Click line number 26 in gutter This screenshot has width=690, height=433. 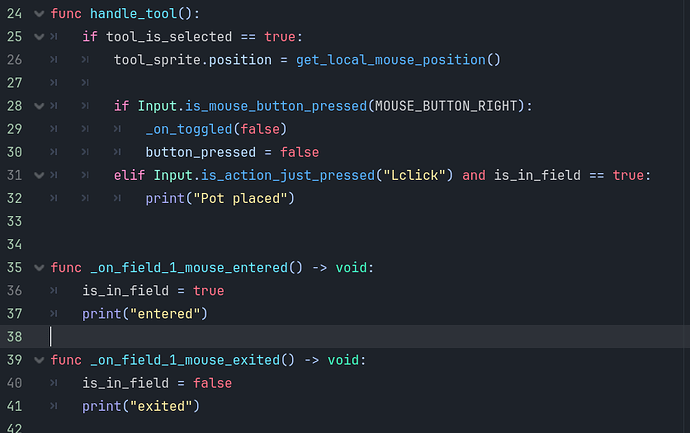[x=15, y=60]
